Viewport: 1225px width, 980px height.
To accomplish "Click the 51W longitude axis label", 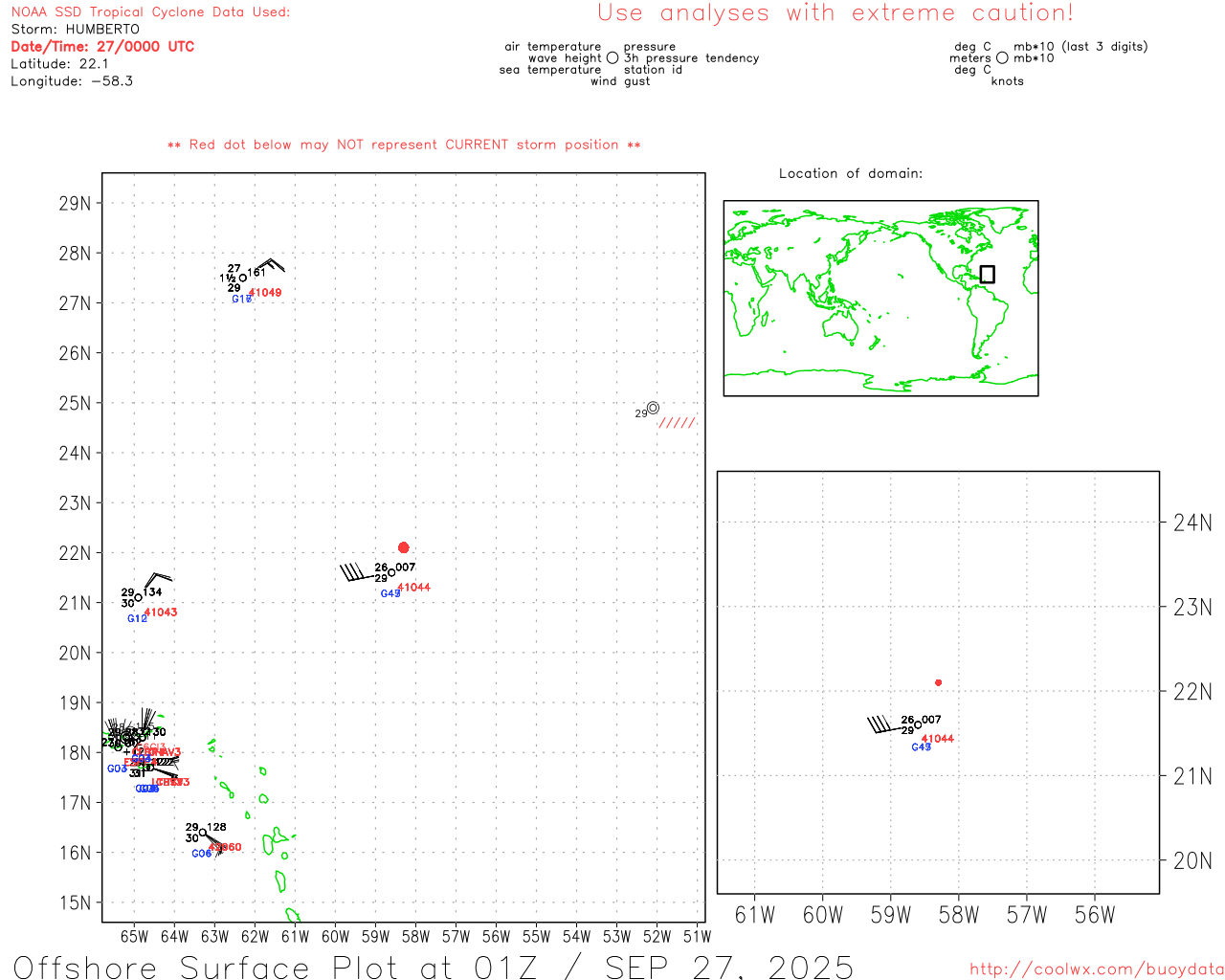I will [x=698, y=937].
